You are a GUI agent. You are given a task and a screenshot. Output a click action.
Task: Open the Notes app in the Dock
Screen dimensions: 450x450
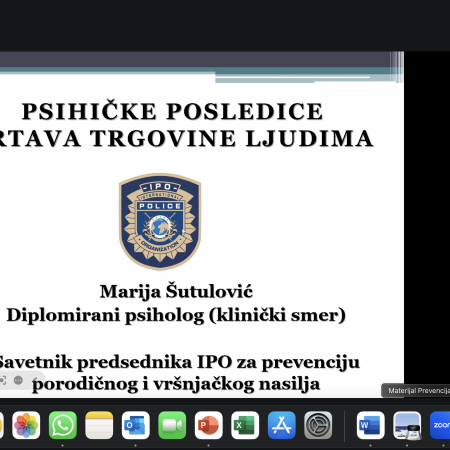tap(99, 425)
